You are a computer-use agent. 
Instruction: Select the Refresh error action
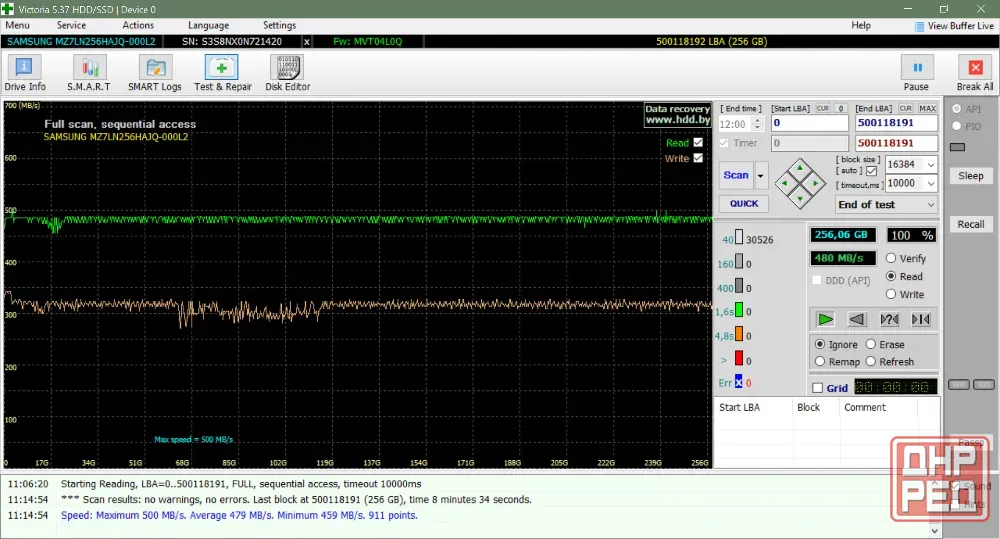click(871, 362)
